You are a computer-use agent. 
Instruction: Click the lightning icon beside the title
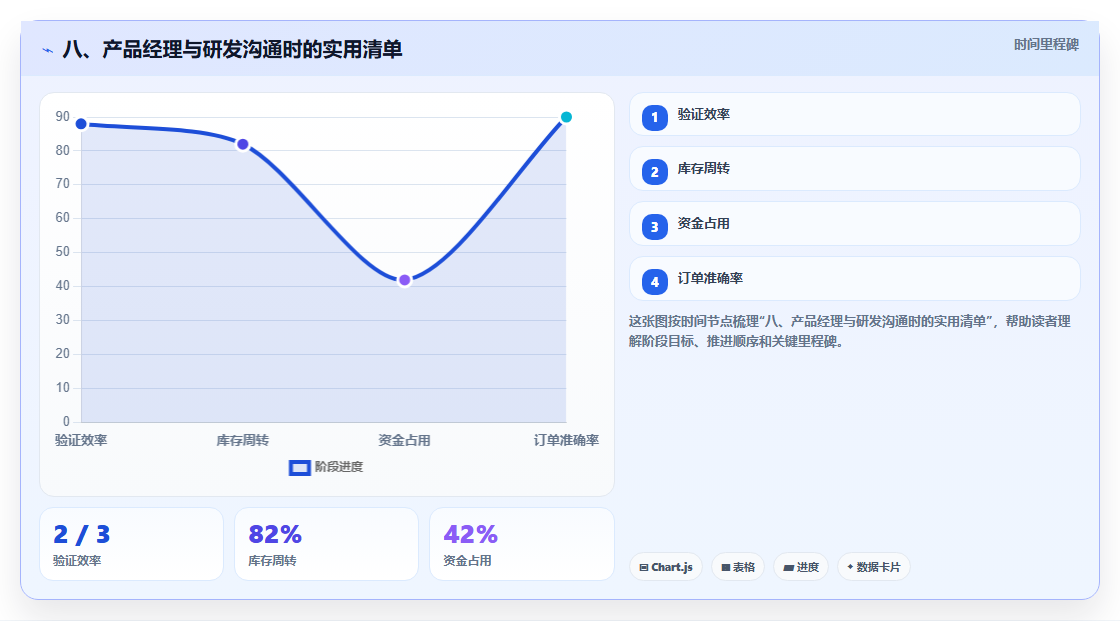(x=48, y=50)
